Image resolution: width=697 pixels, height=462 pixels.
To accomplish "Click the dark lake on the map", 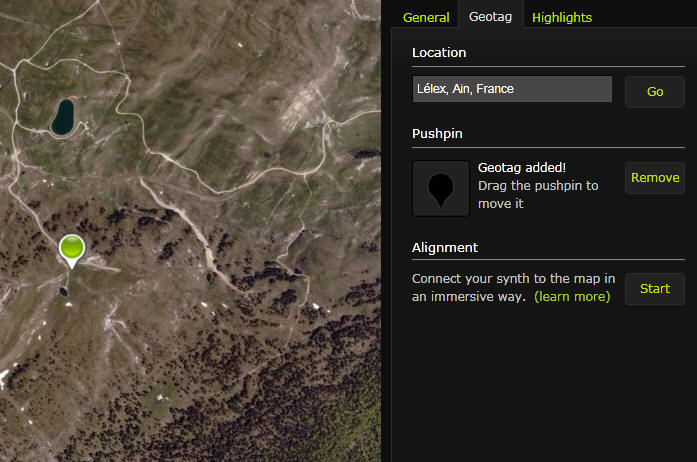I will tap(64, 116).
